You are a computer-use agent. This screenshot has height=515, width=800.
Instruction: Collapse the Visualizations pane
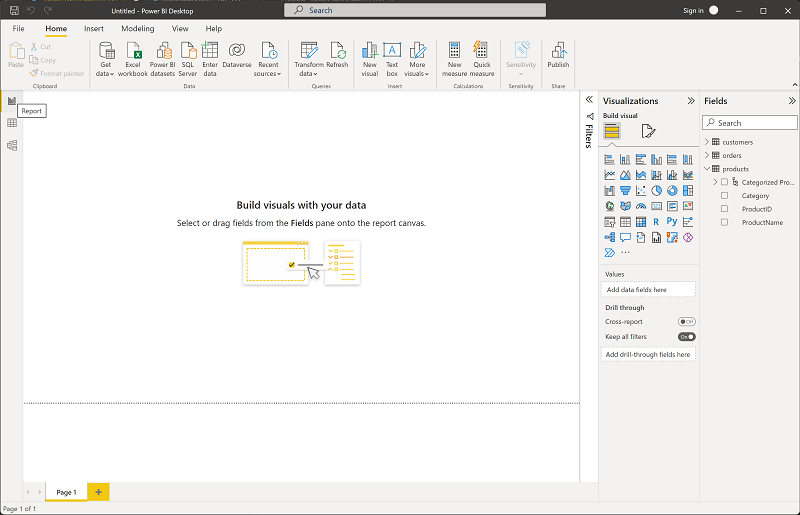click(x=691, y=101)
